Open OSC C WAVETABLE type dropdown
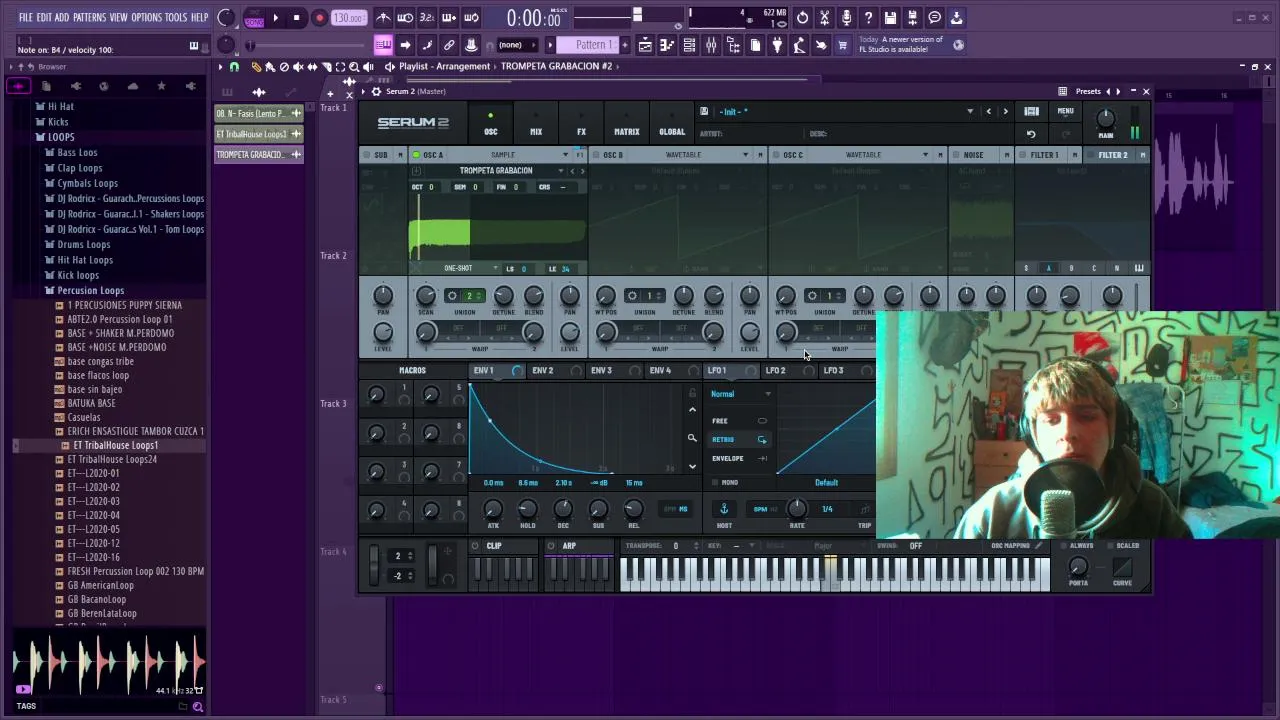Image resolution: width=1280 pixels, height=720 pixels. point(925,155)
